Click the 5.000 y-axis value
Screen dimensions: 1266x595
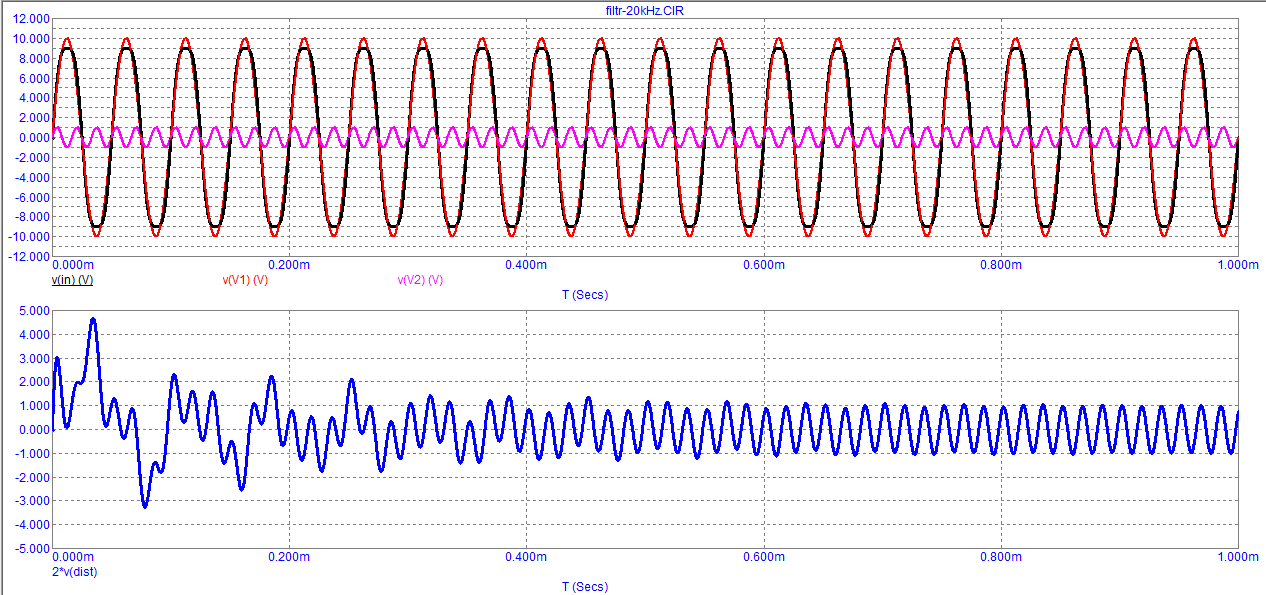[x=34, y=311]
